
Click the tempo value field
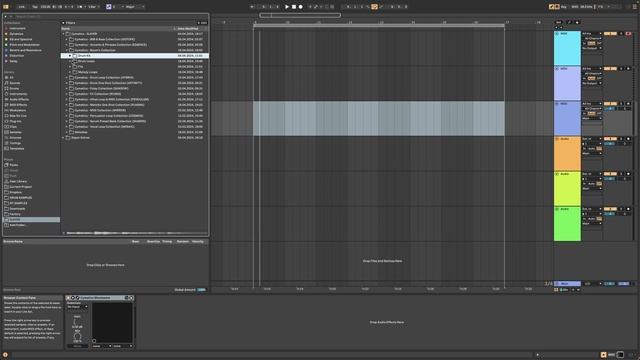[x=45, y=7]
